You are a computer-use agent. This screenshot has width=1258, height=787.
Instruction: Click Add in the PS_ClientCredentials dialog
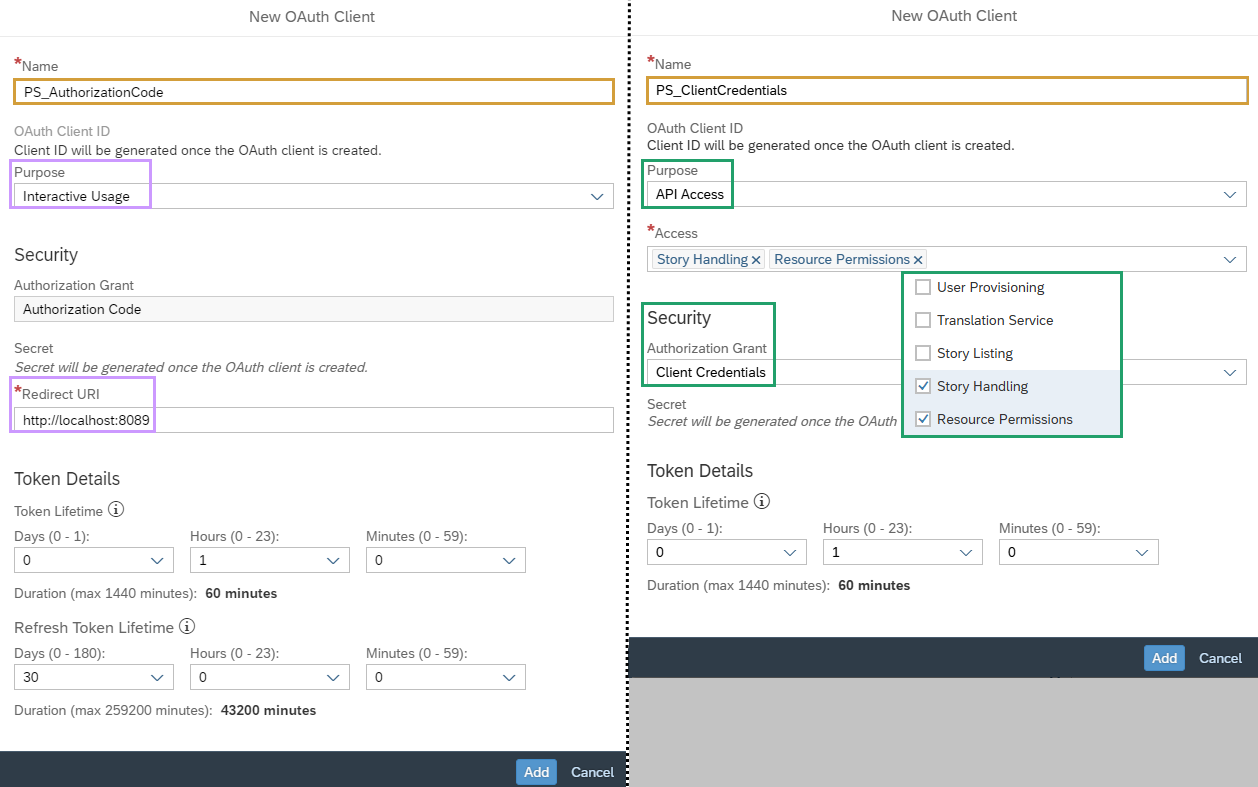(x=1164, y=658)
